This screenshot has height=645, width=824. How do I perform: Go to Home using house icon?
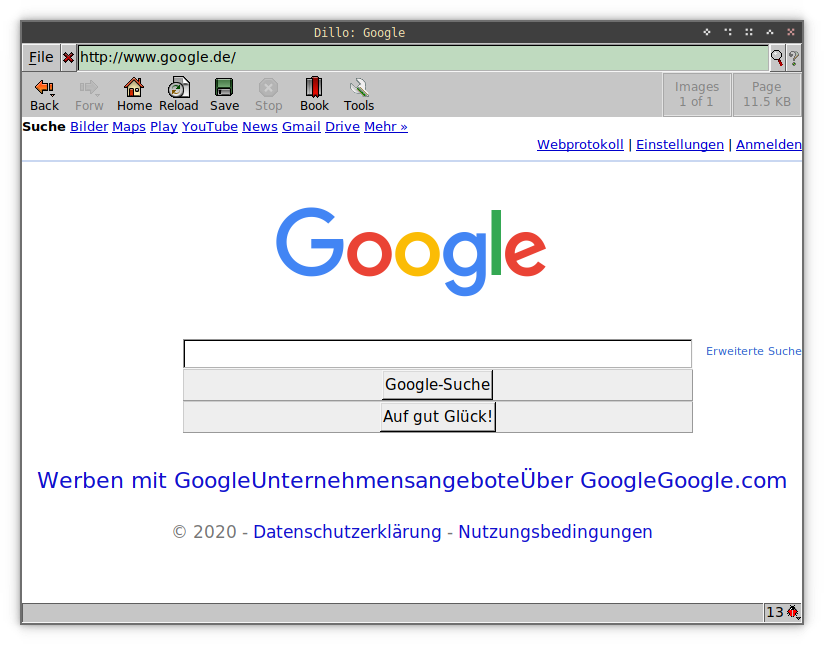click(x=134, y=87)
